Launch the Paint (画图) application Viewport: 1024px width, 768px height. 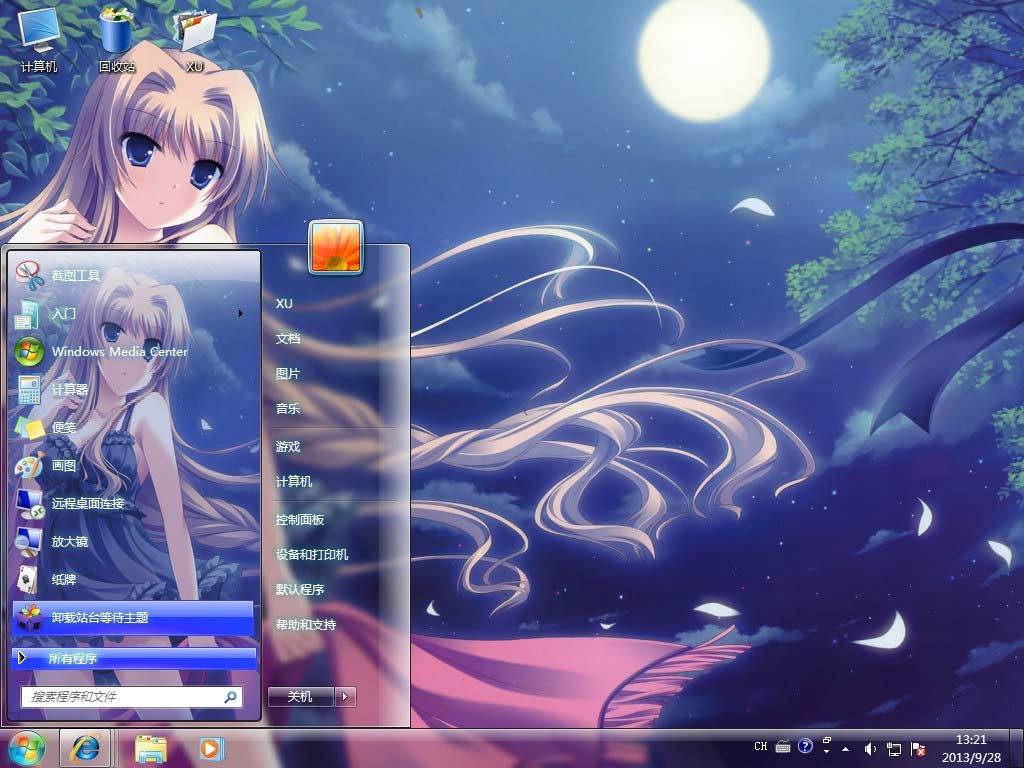pos(64,465)
